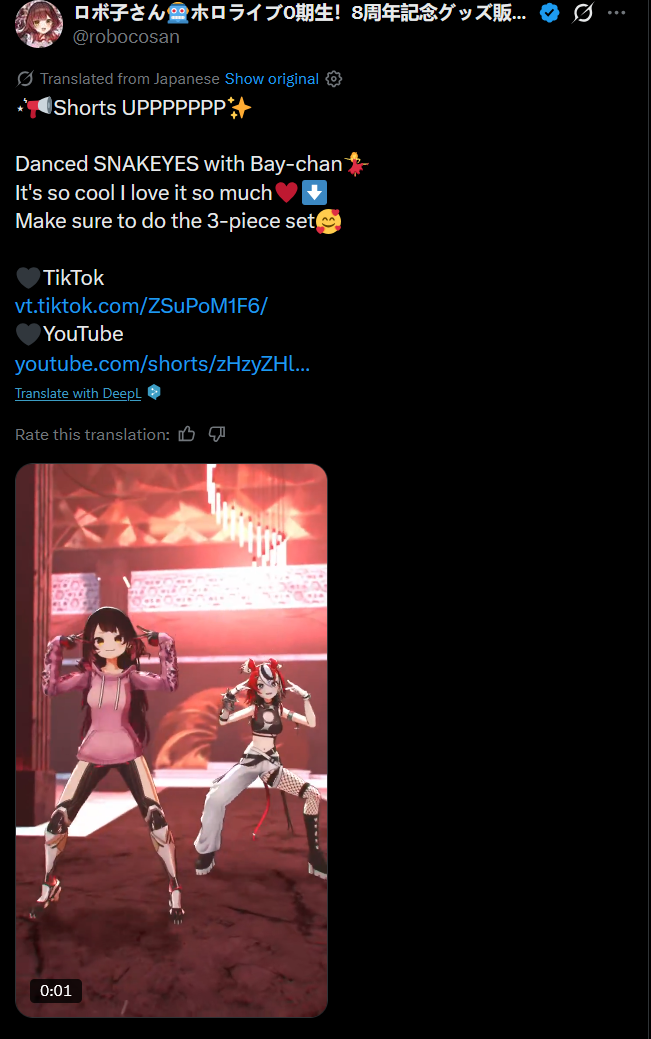Open the youtube.com/shorts link

pyautogui.click(x=162, y=363)
